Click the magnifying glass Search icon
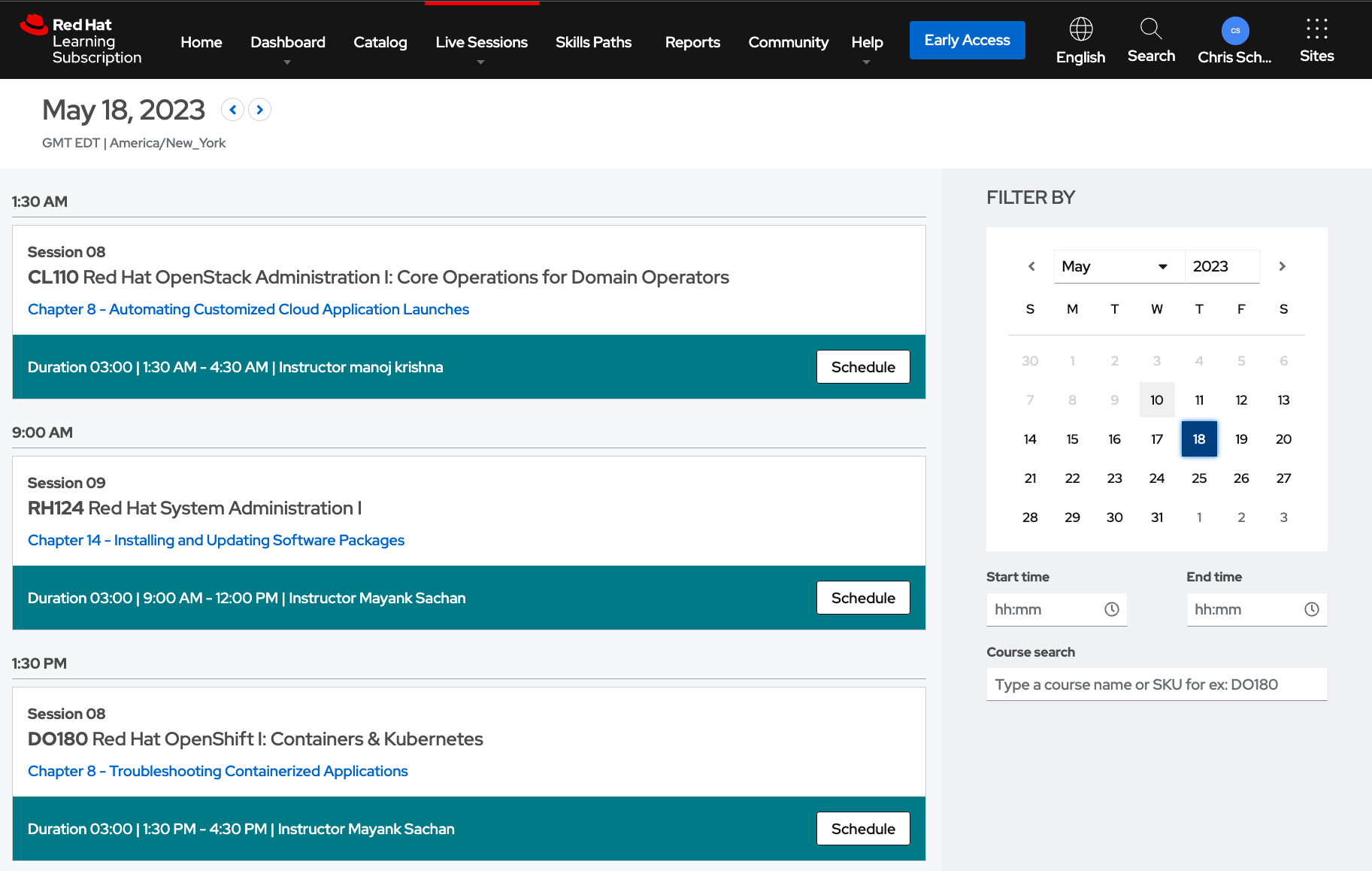The width and height of the screenshot is (1372, 871). pos(1150,29)
